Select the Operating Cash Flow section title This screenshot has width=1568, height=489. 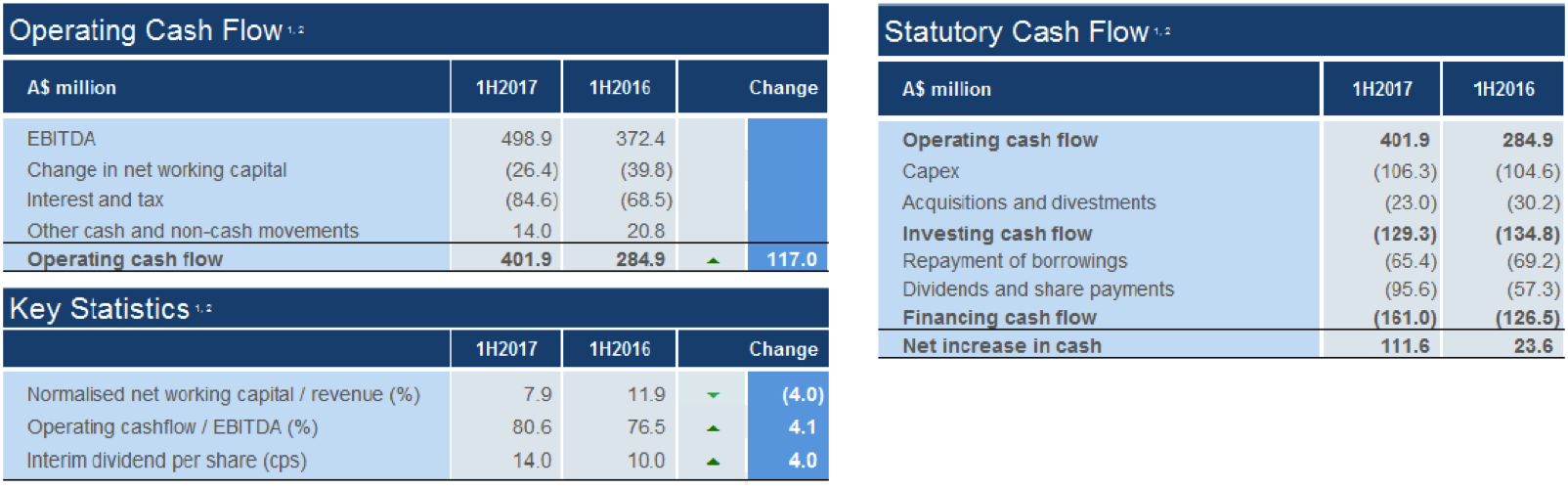pyautogui.click(x=147, y=30)
